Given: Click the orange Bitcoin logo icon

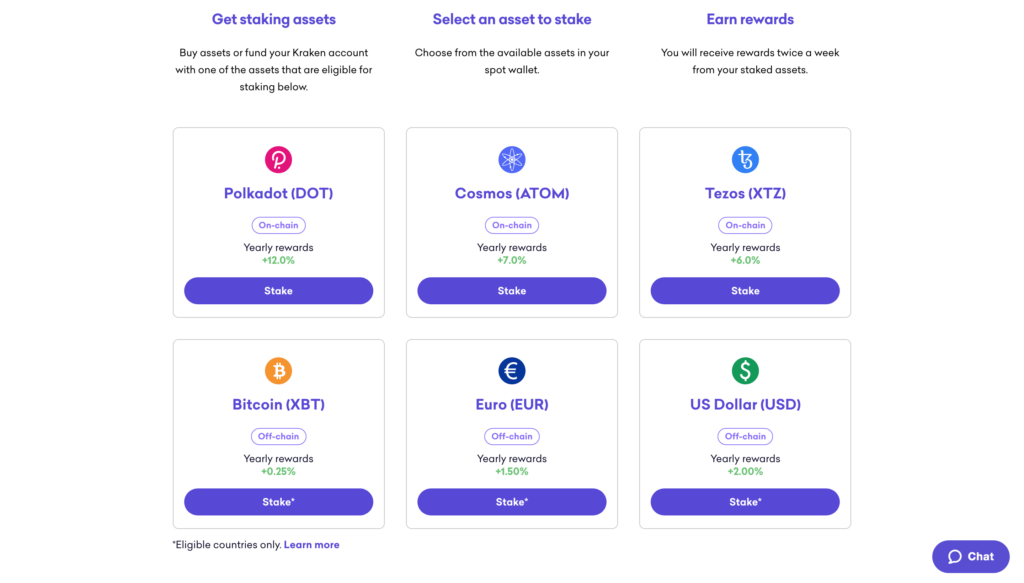Looking at the screenshot, I should point(278,371).
